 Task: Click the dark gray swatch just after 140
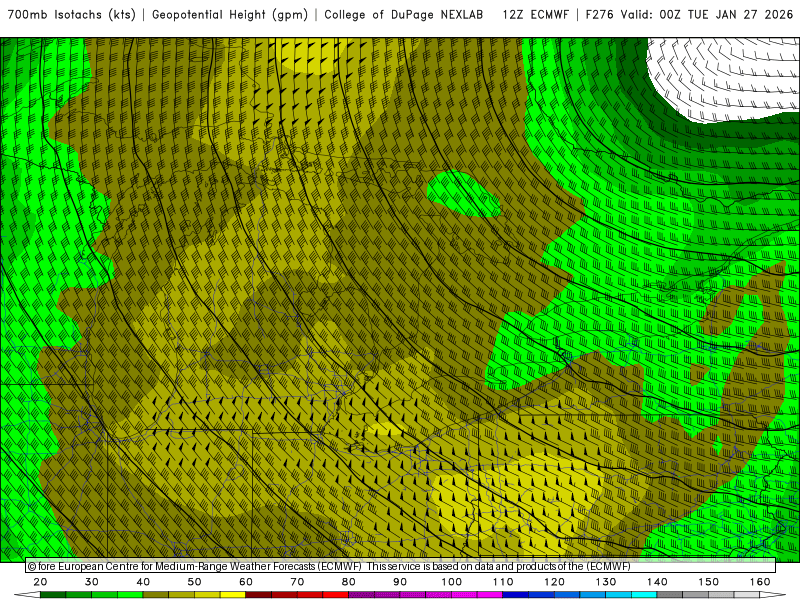669,595
